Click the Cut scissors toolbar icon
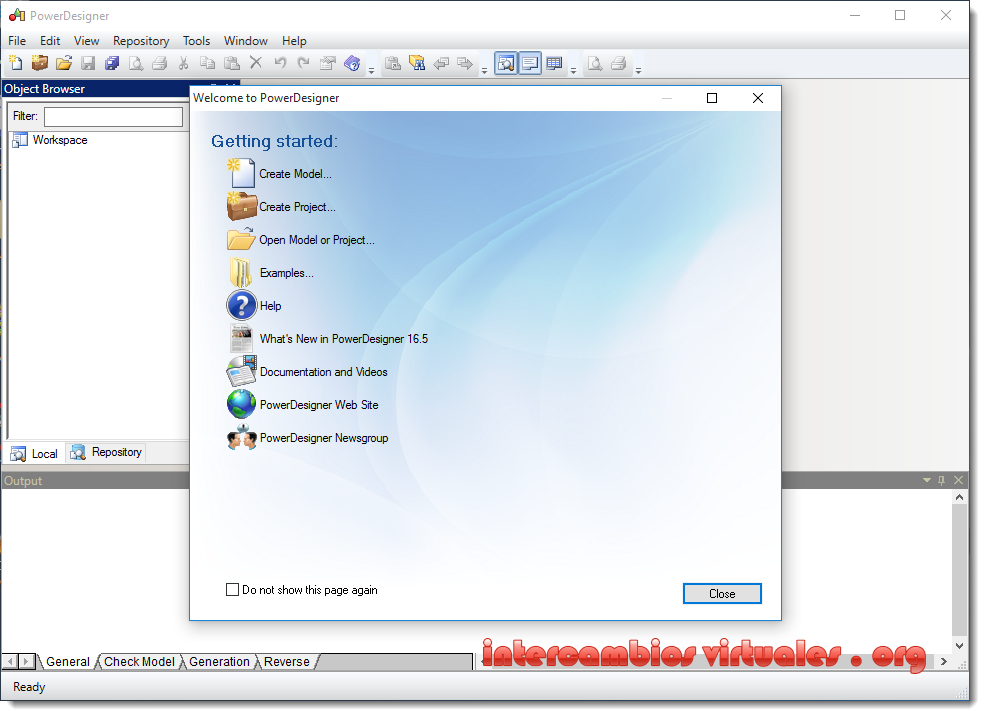The image size is (985, 716). [183, 63]
